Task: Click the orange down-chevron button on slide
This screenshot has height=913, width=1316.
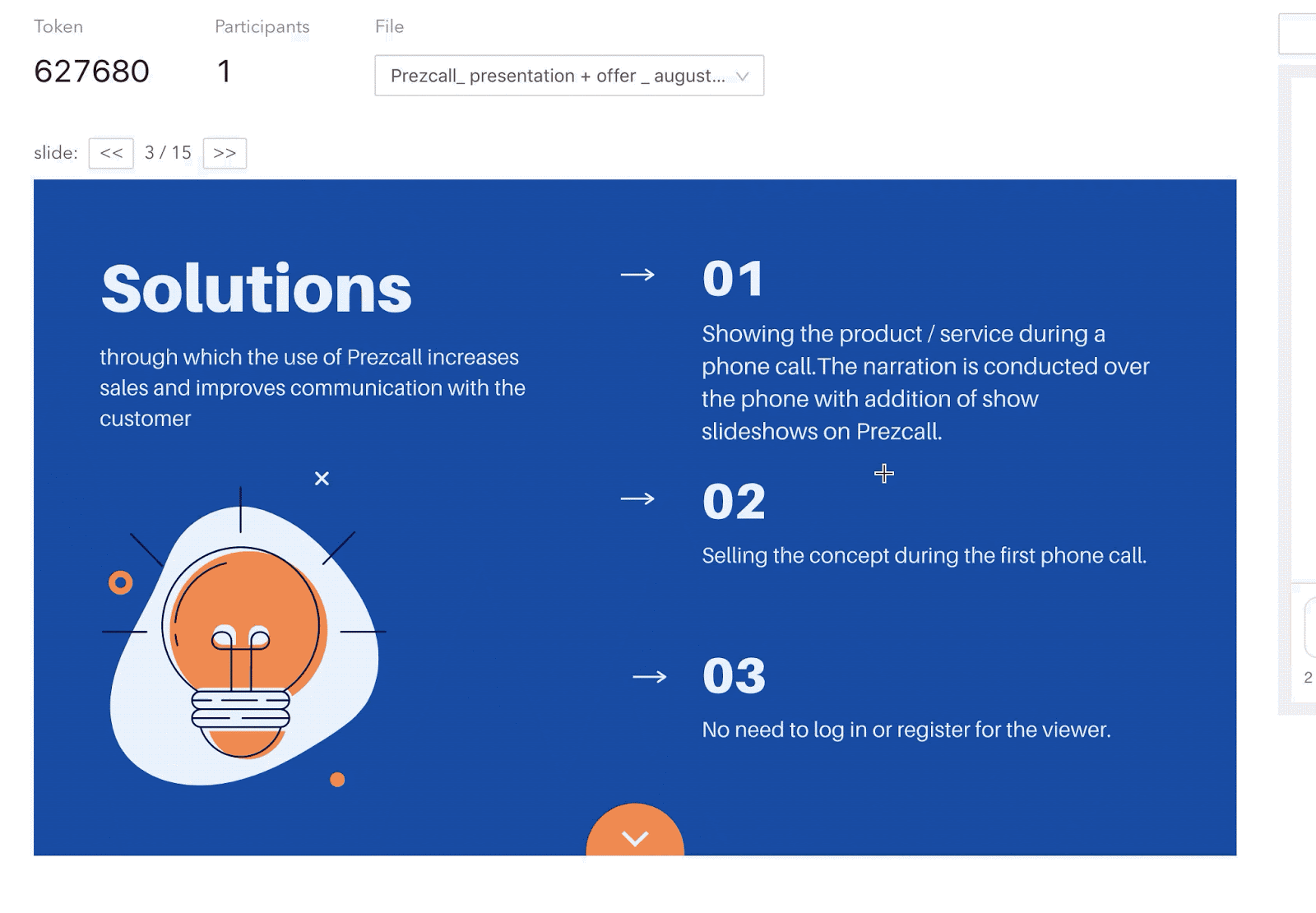Action: coord(635,834)
